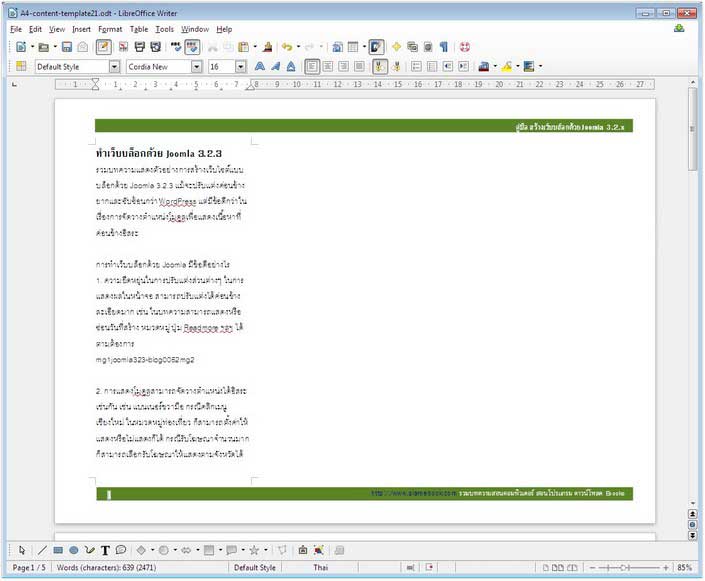Select the Rectangle drawing tool
The image size is (705, 581).
click(58, 550)
